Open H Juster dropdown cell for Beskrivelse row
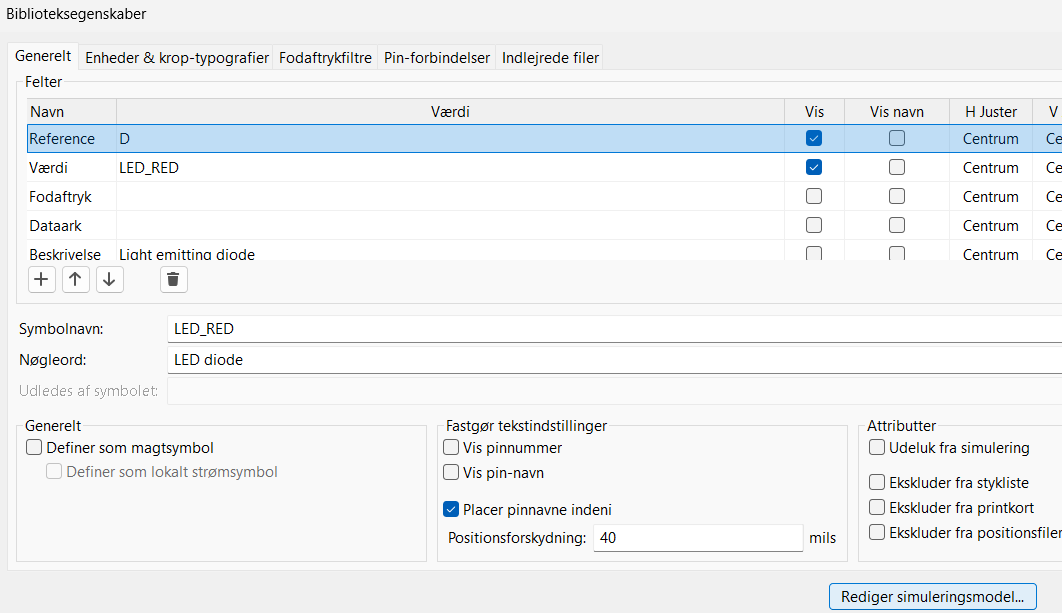The width and height of the screenshot is (1062, 613). click(990, 251)
